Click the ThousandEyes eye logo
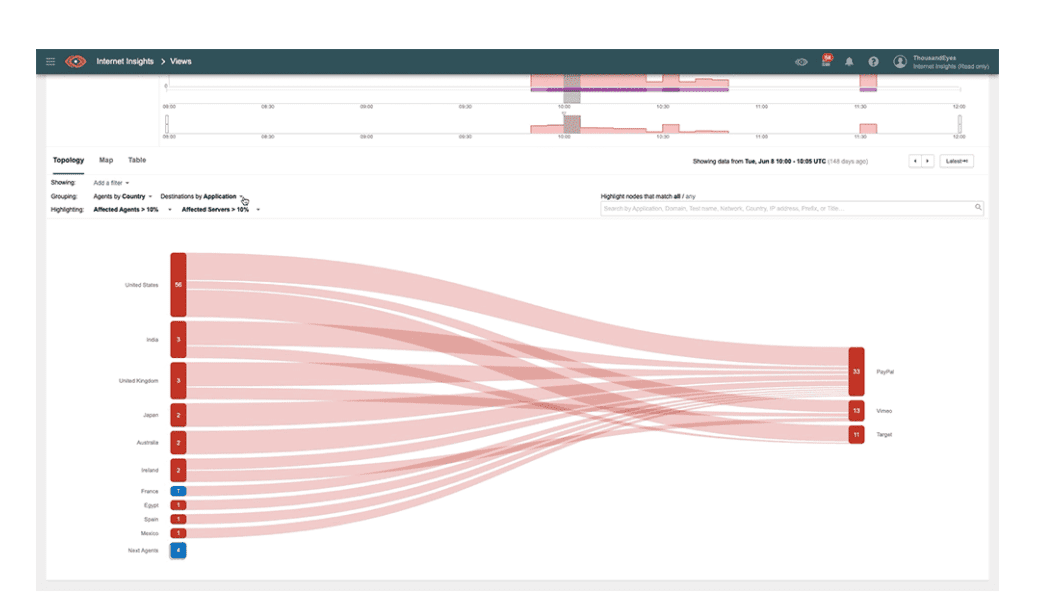The height and width of the screenshot is (610, 1061). pyautogui.click(x=76, y=62)
